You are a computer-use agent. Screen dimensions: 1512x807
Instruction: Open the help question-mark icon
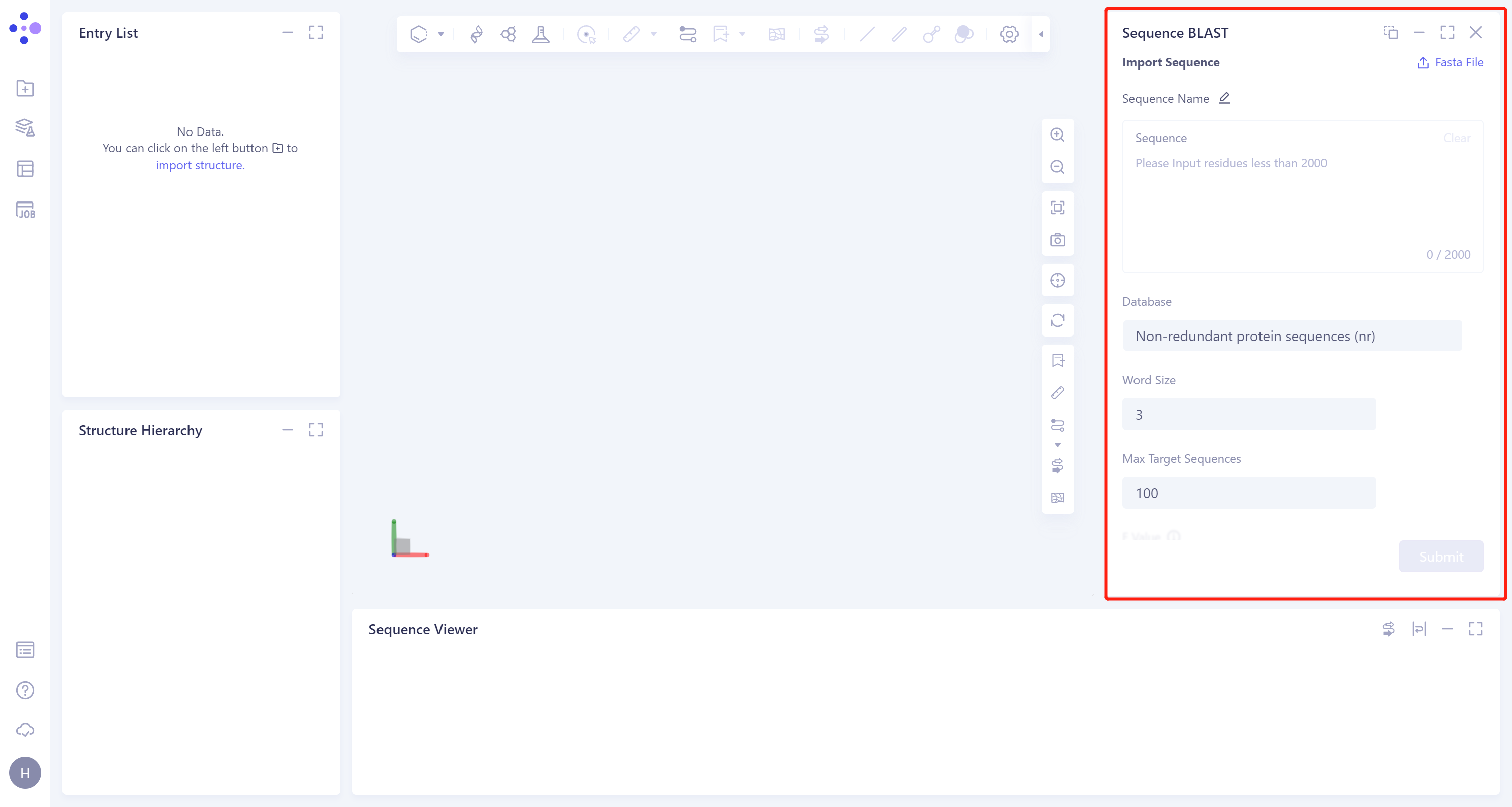pyautogui.click(x=25, y=690)
